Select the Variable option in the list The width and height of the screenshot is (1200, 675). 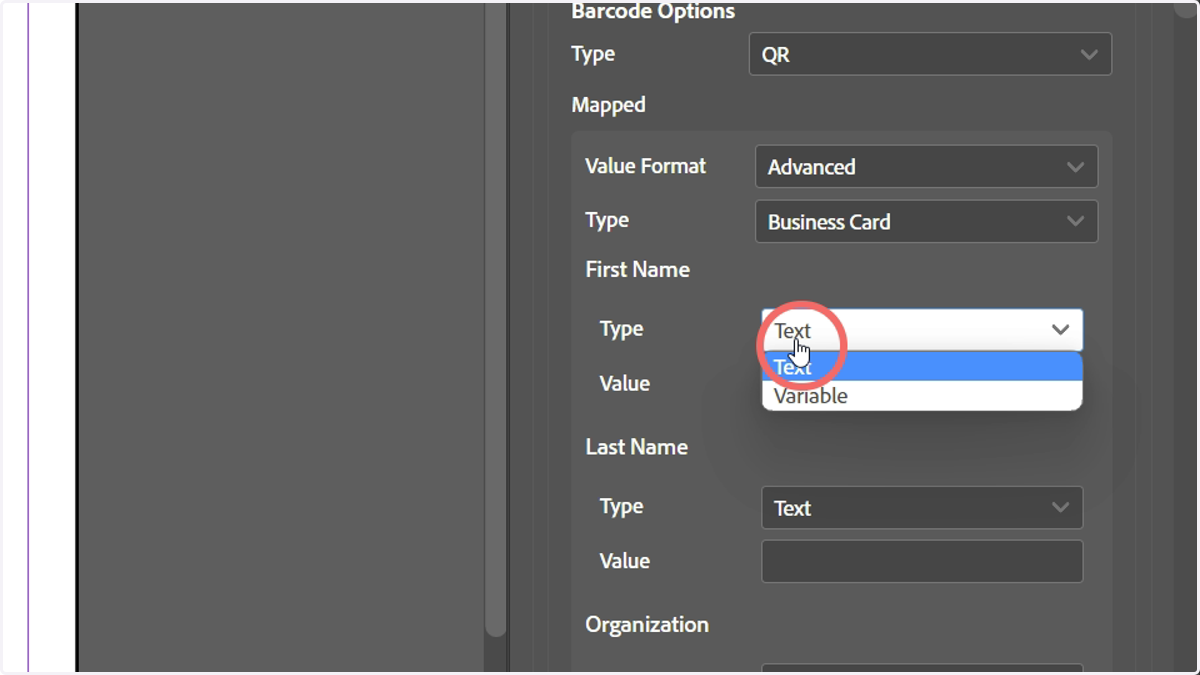pyautogui.click(x=922, y=396)
